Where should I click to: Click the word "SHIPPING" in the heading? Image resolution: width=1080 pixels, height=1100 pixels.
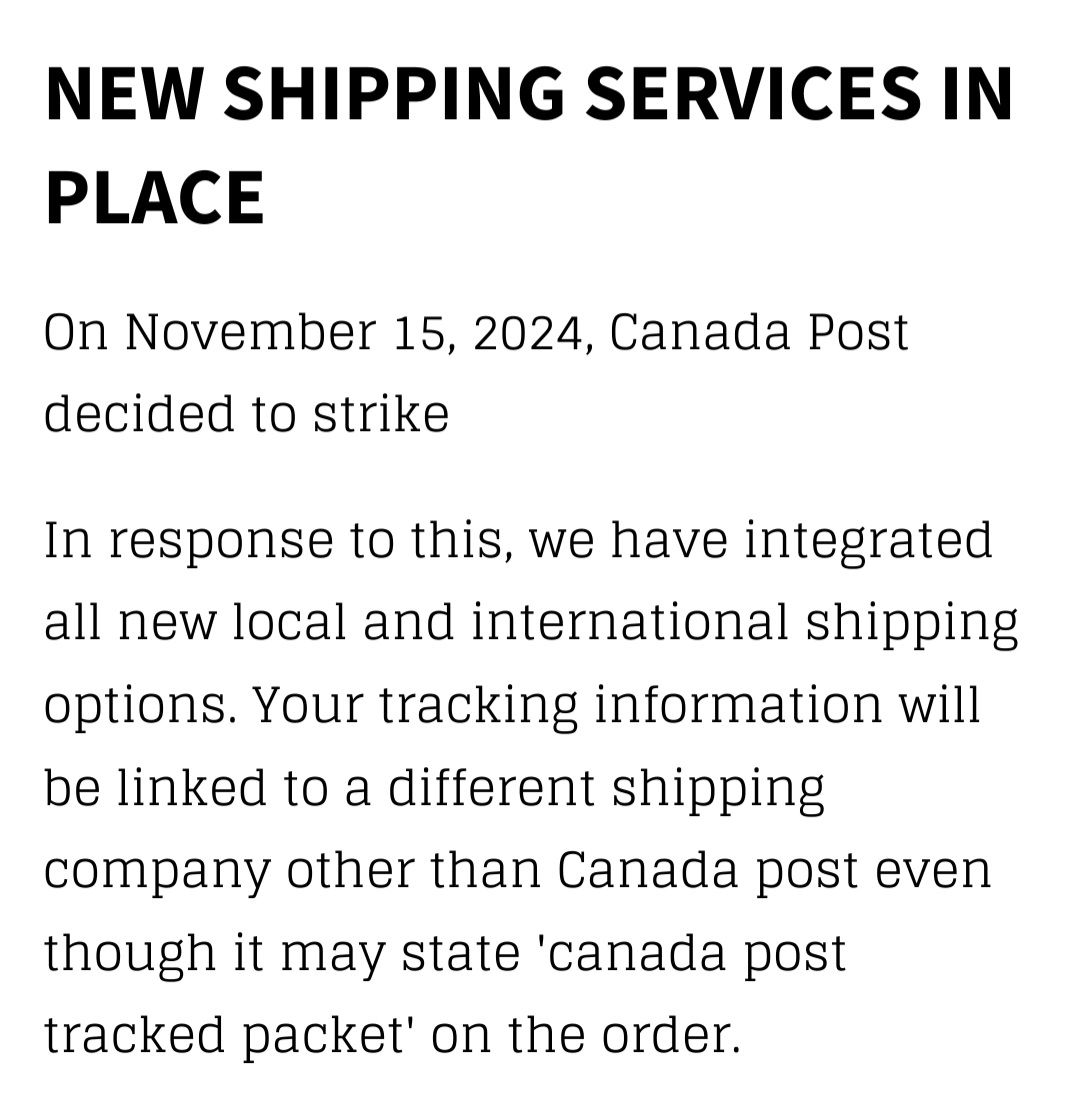394,95
